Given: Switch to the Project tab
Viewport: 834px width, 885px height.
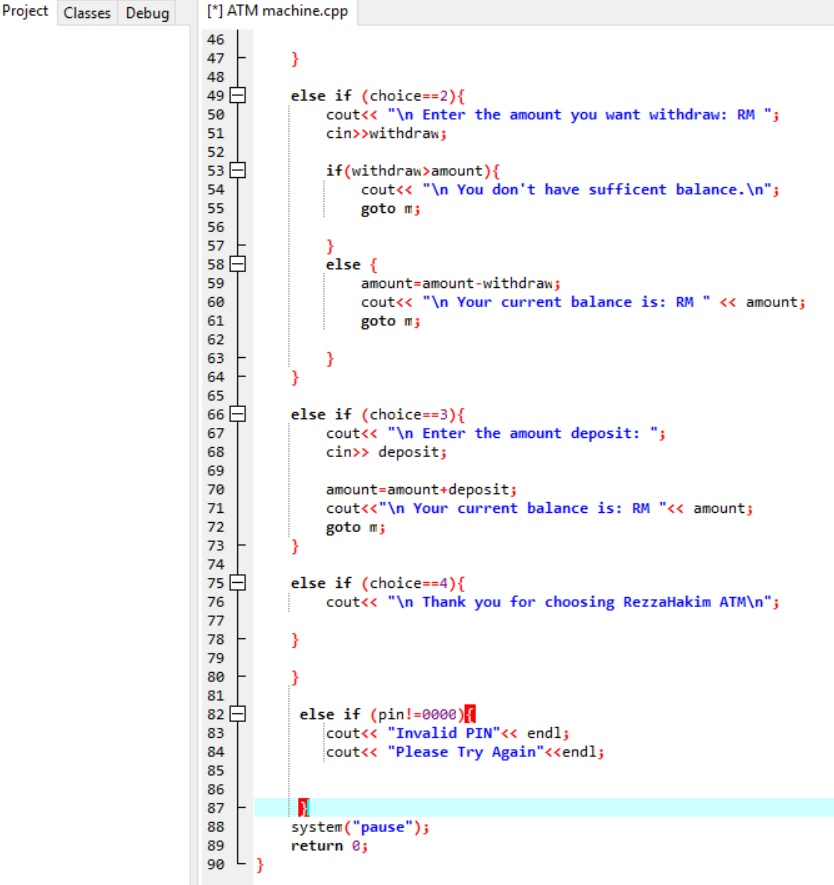Looking at the screenshot, I should tap(25, 11).
